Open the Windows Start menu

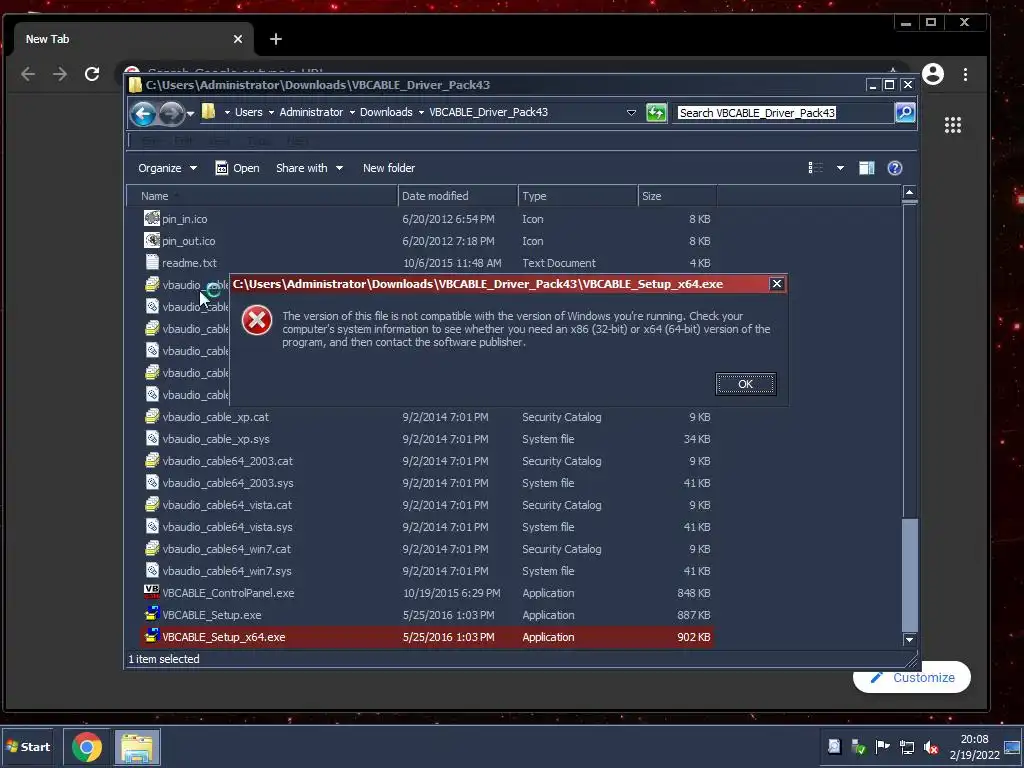27,747
